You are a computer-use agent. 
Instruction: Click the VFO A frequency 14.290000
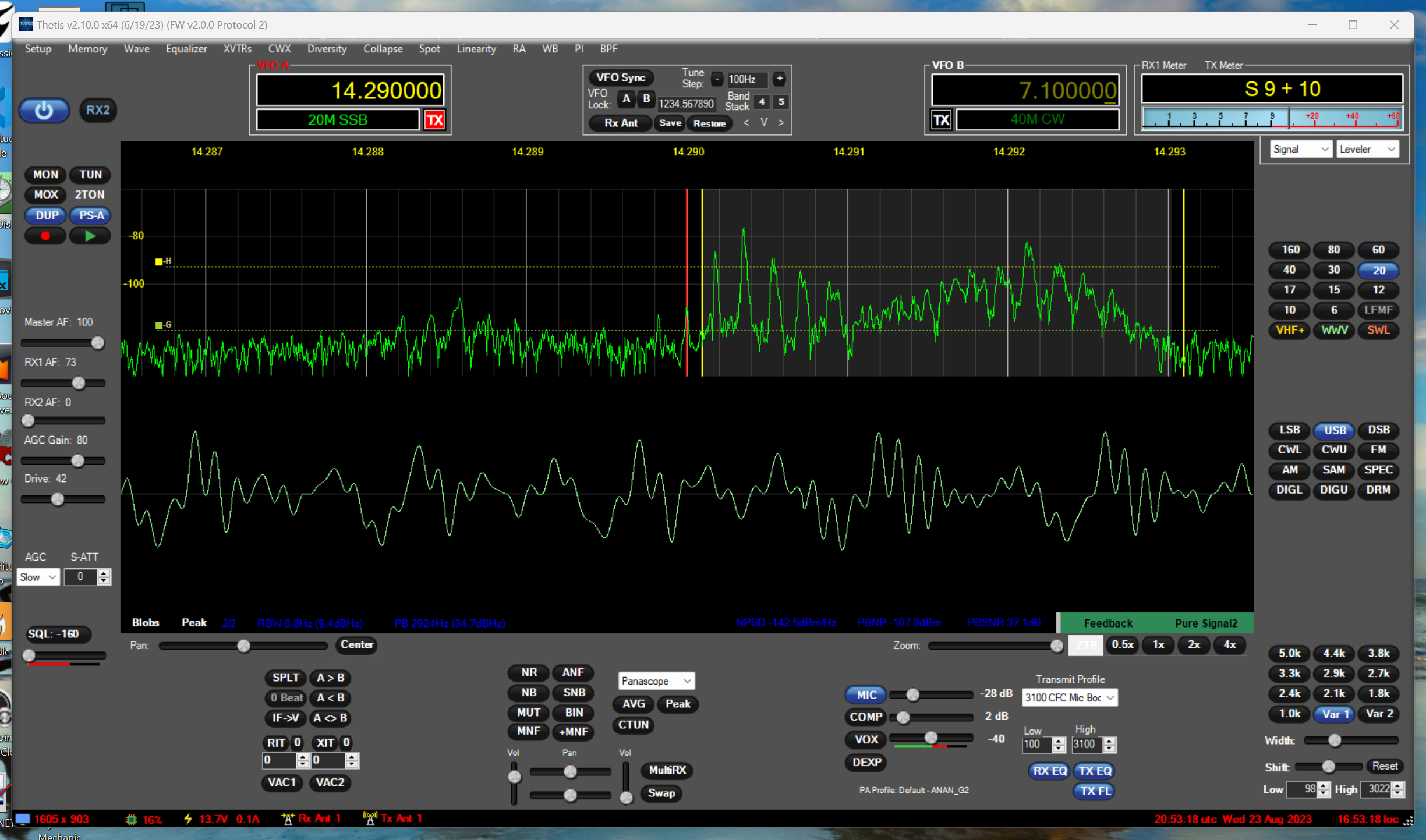click(350, 90)
